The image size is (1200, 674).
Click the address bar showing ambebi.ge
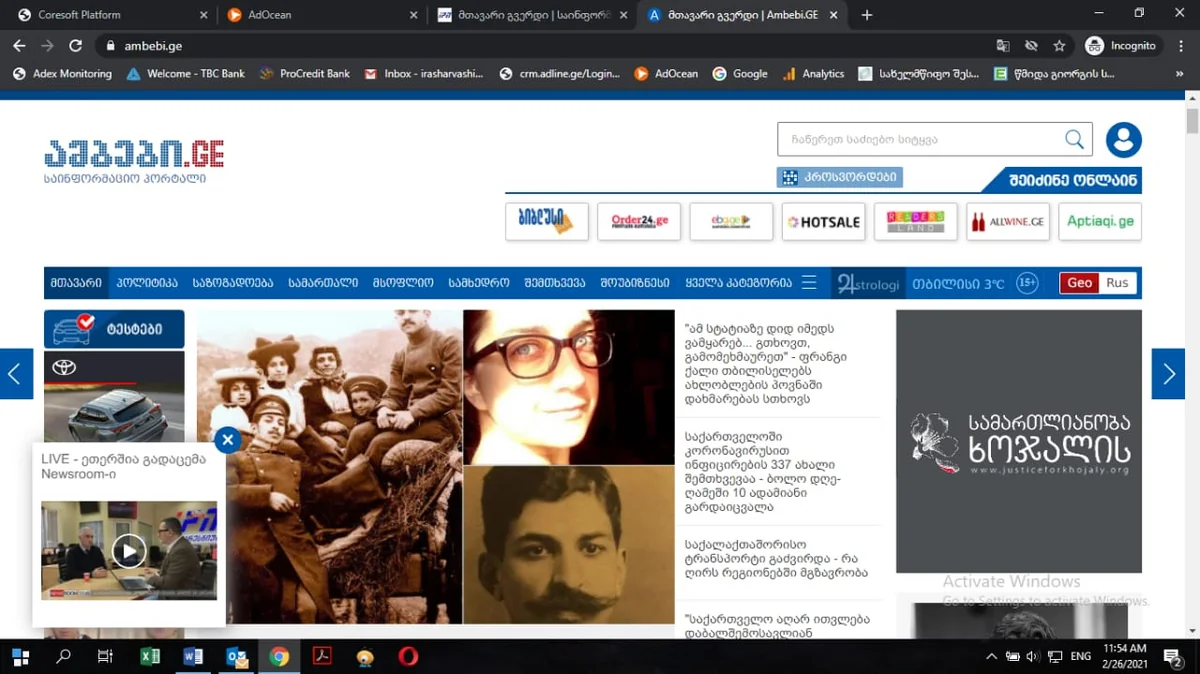coord(540,46)
